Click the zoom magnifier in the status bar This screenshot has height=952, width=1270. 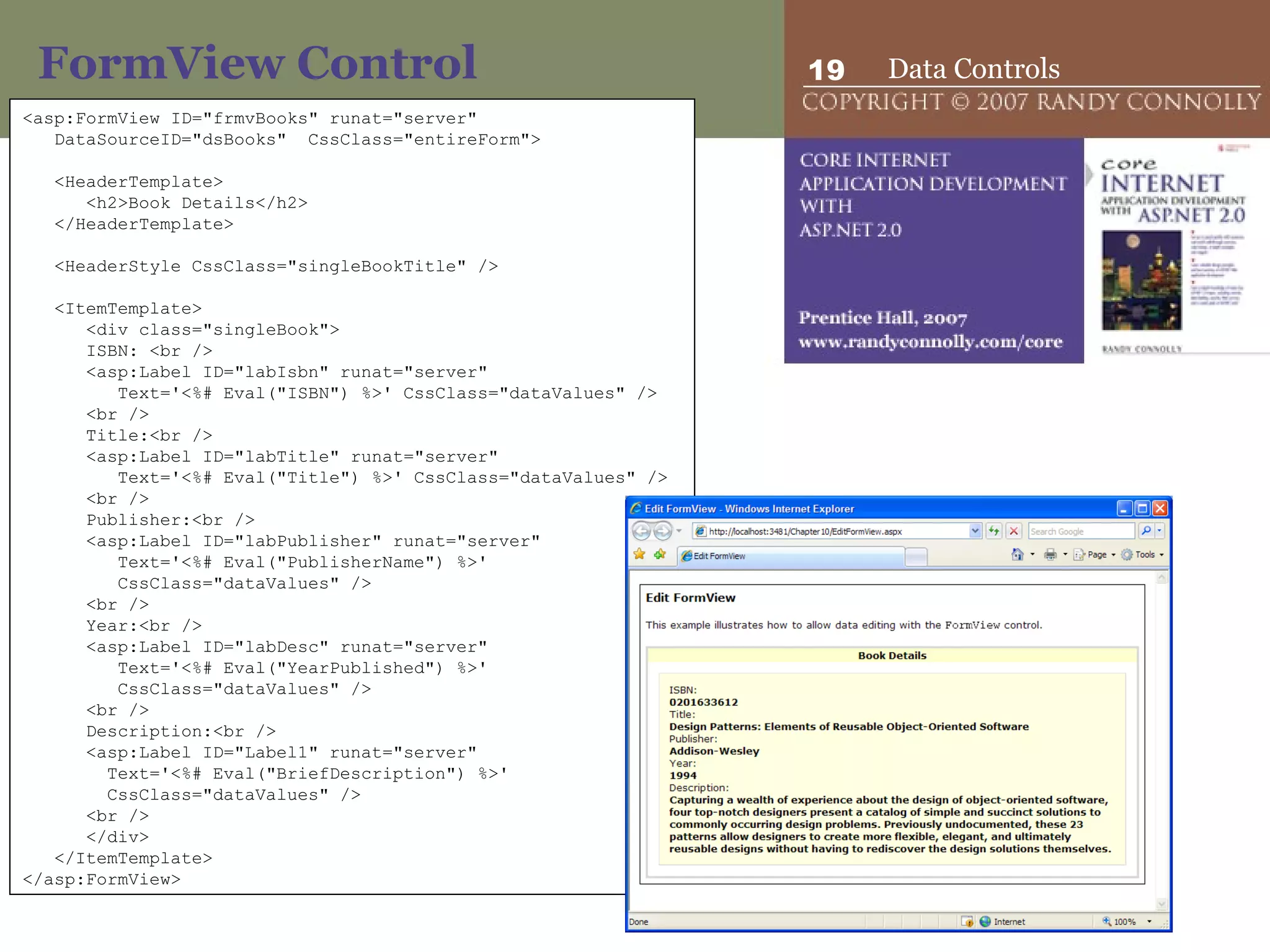point(1106,922)
